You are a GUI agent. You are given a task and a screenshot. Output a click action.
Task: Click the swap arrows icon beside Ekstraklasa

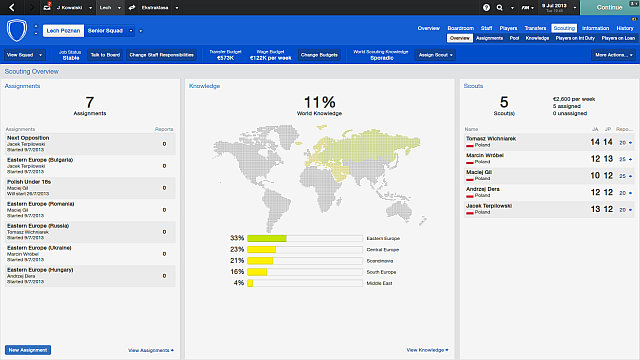click(x=132, y=7)
